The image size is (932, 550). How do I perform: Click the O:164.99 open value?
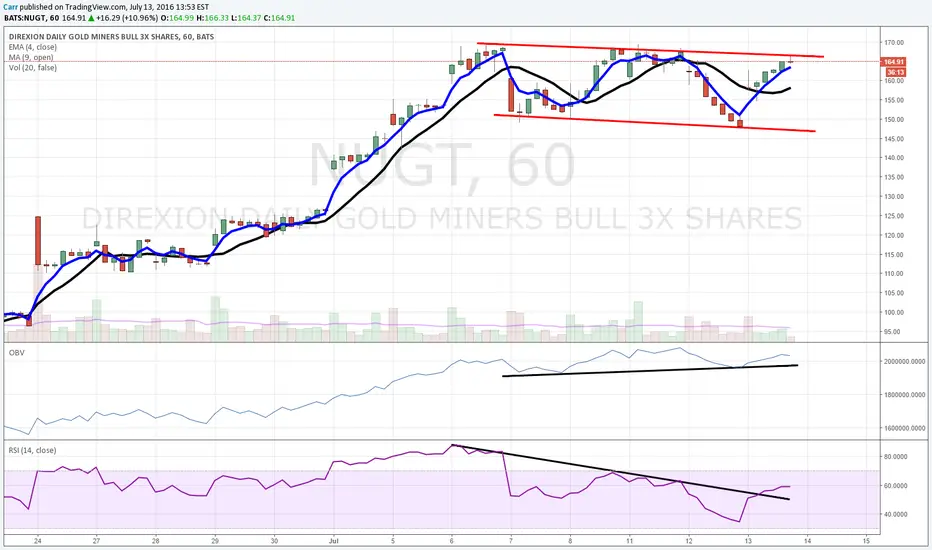pyautogui.click(x=177, y=18)
